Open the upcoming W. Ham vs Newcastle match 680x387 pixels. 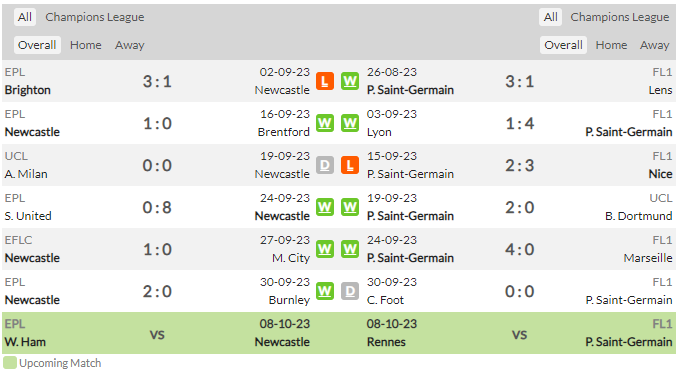171,333
